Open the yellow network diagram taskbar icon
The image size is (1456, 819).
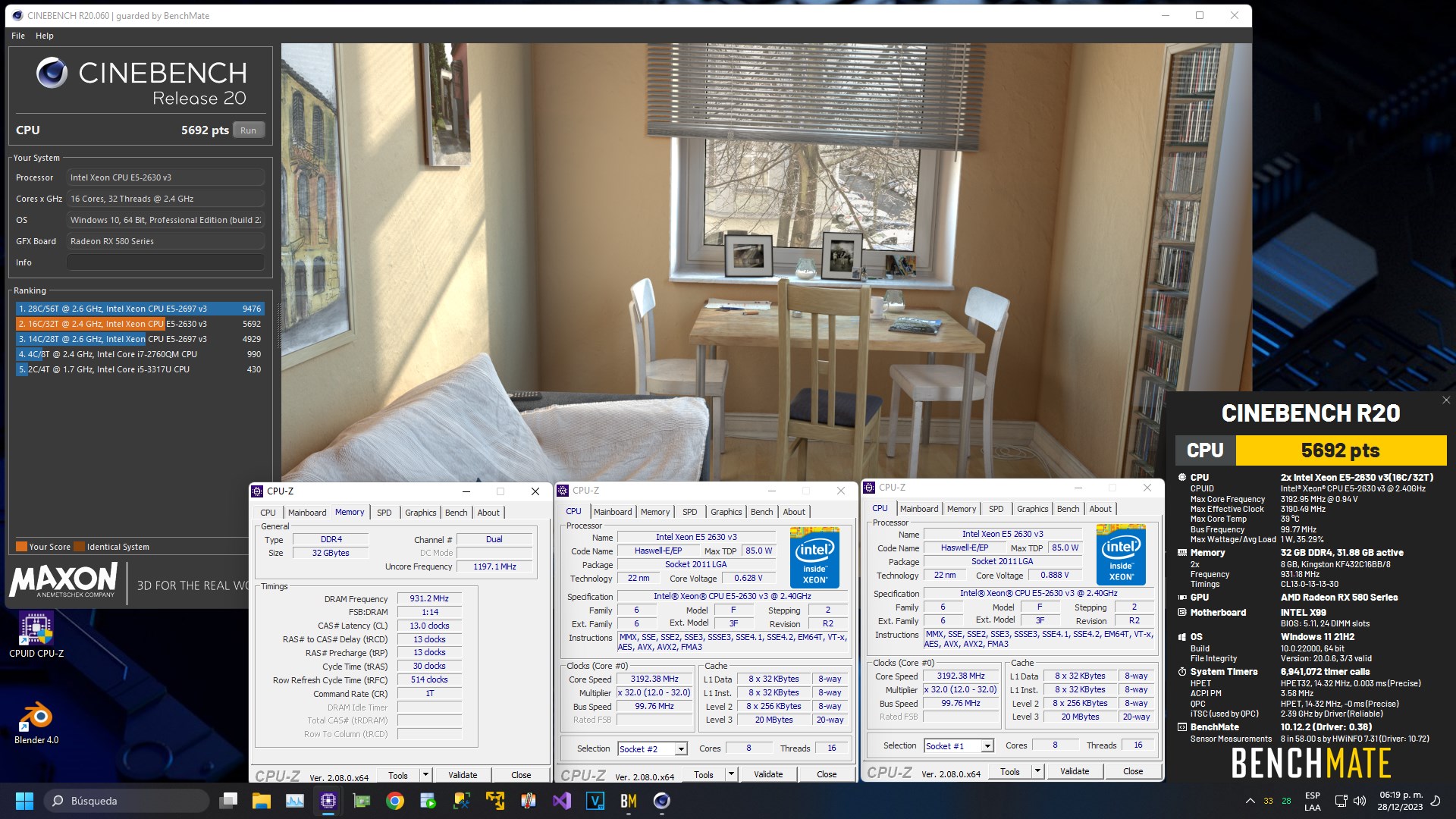(x=495, y=801)
